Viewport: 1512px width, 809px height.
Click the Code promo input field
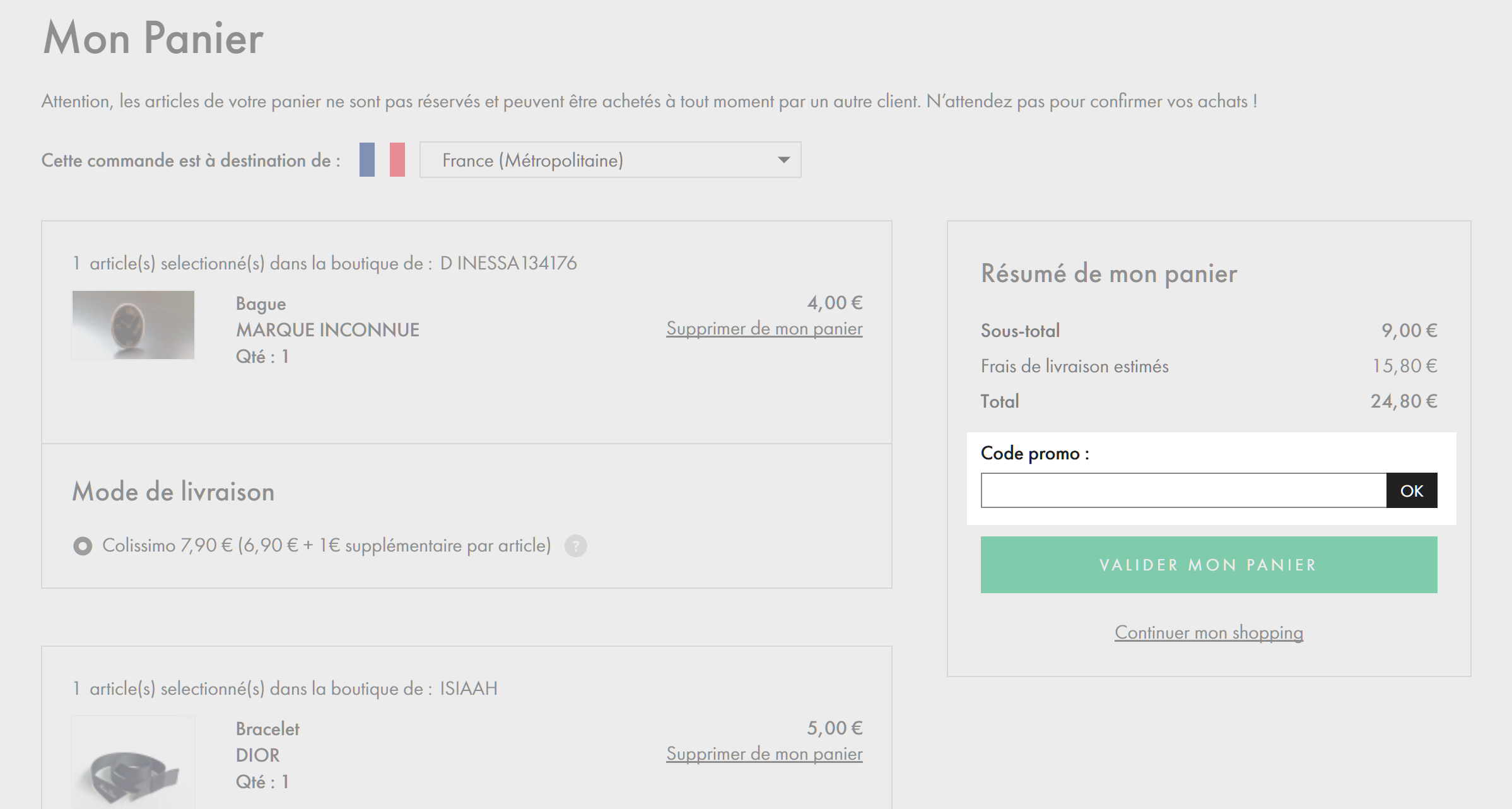click(1183, 490)
